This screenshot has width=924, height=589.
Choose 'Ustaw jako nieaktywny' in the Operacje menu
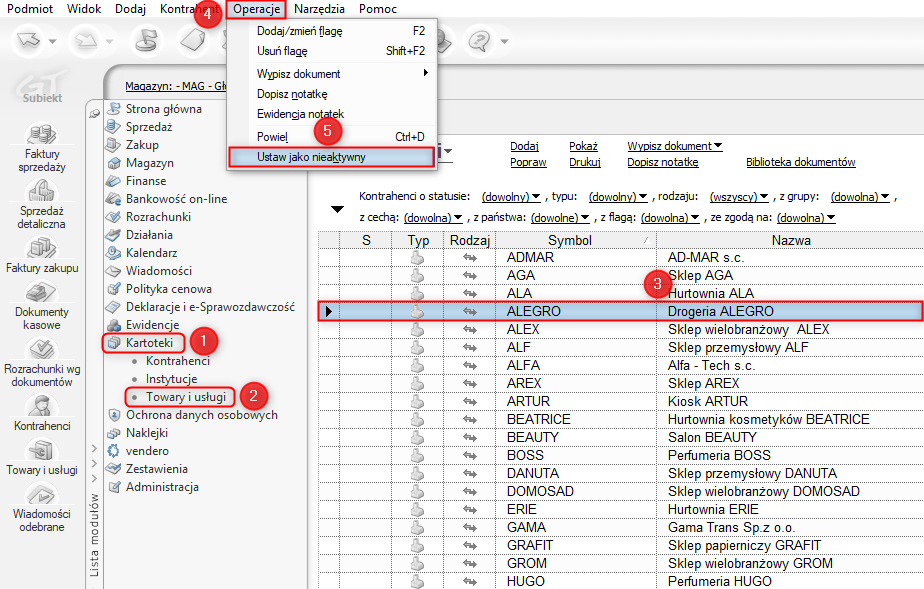[332, 157]
